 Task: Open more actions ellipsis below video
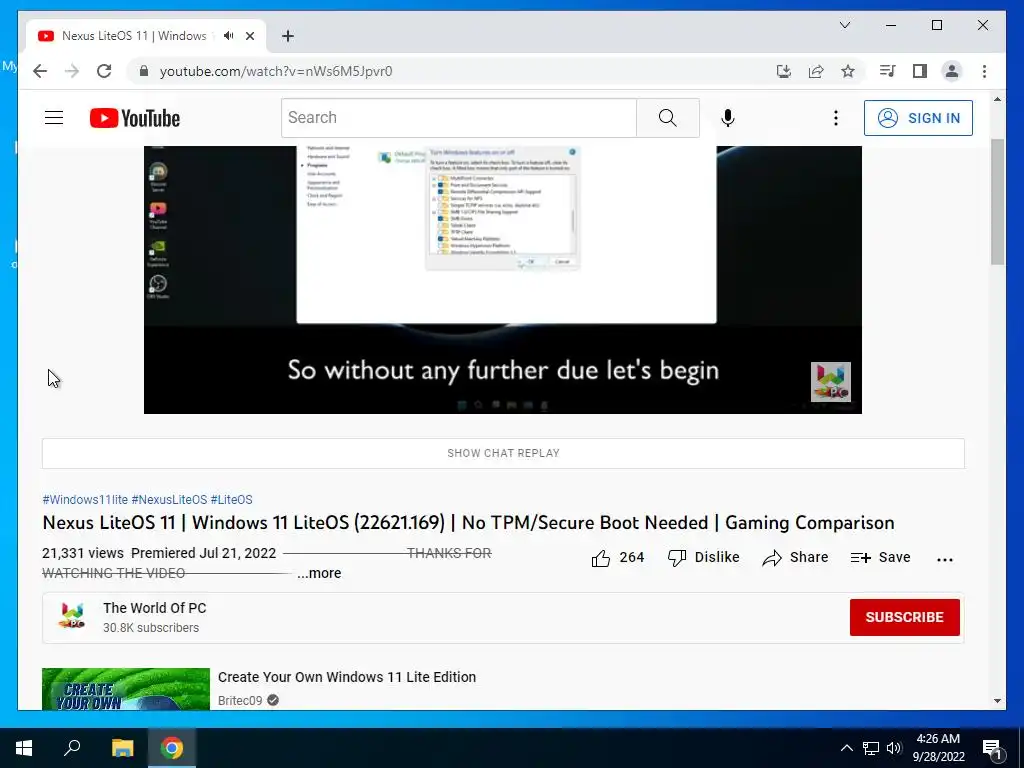point(944,559)
